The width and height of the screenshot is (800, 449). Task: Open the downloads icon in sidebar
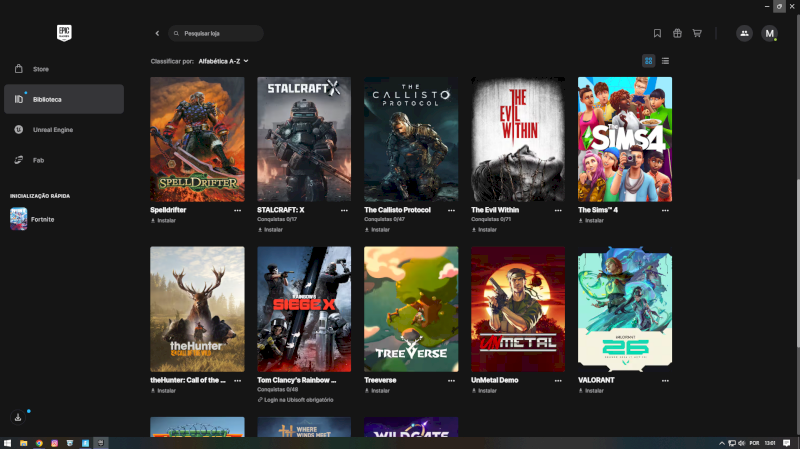[x=18, y=417]
